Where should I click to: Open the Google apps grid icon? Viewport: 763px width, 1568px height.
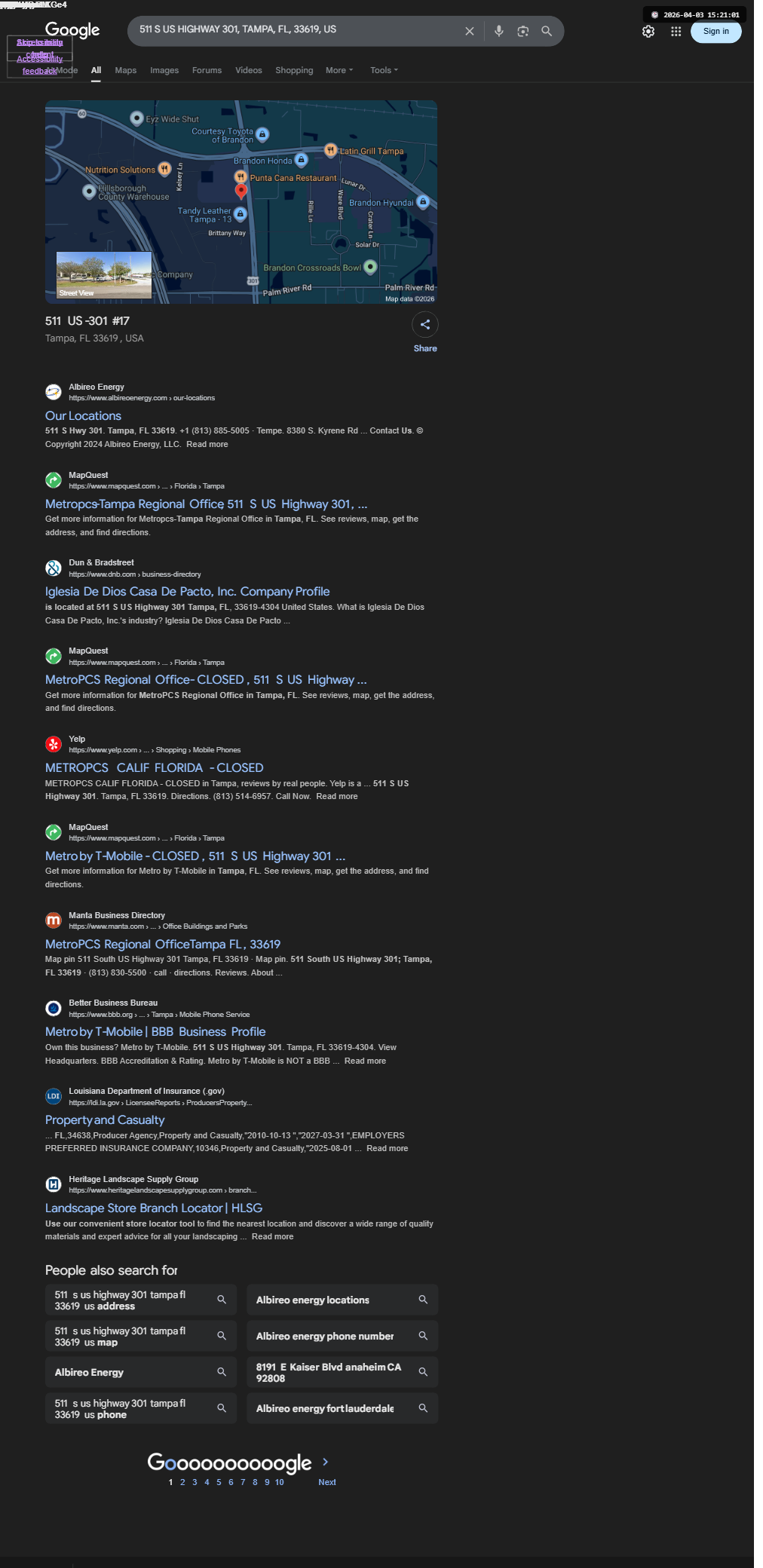click(x=676, y=32)
